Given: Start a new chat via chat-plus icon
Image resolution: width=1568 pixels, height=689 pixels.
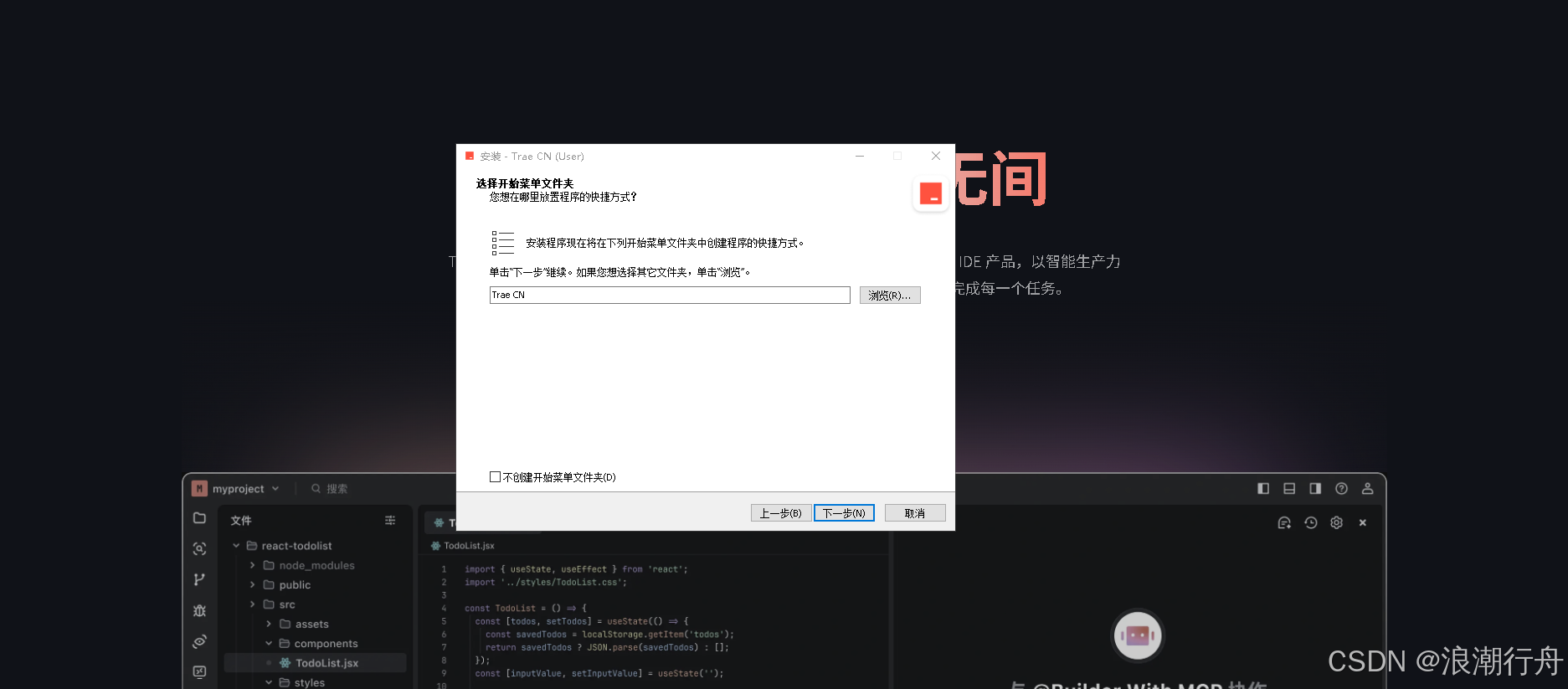Looking at the screenshot, I should click(1284, 522).
